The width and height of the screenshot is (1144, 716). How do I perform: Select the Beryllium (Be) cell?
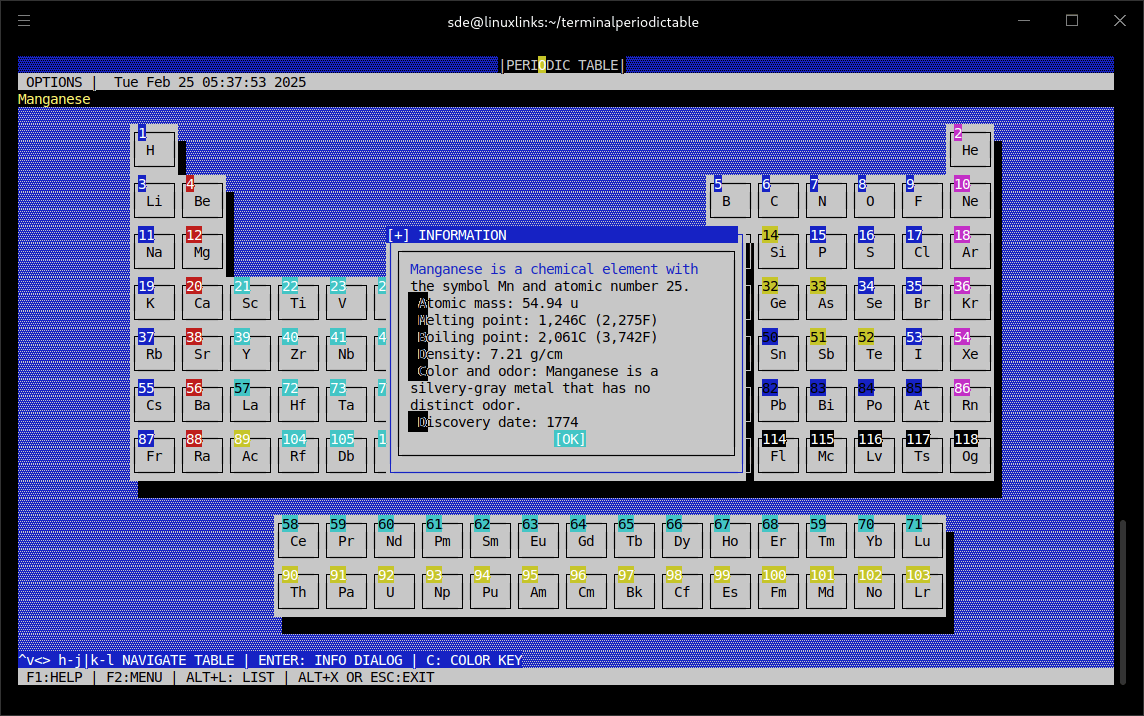coord(202,201)
